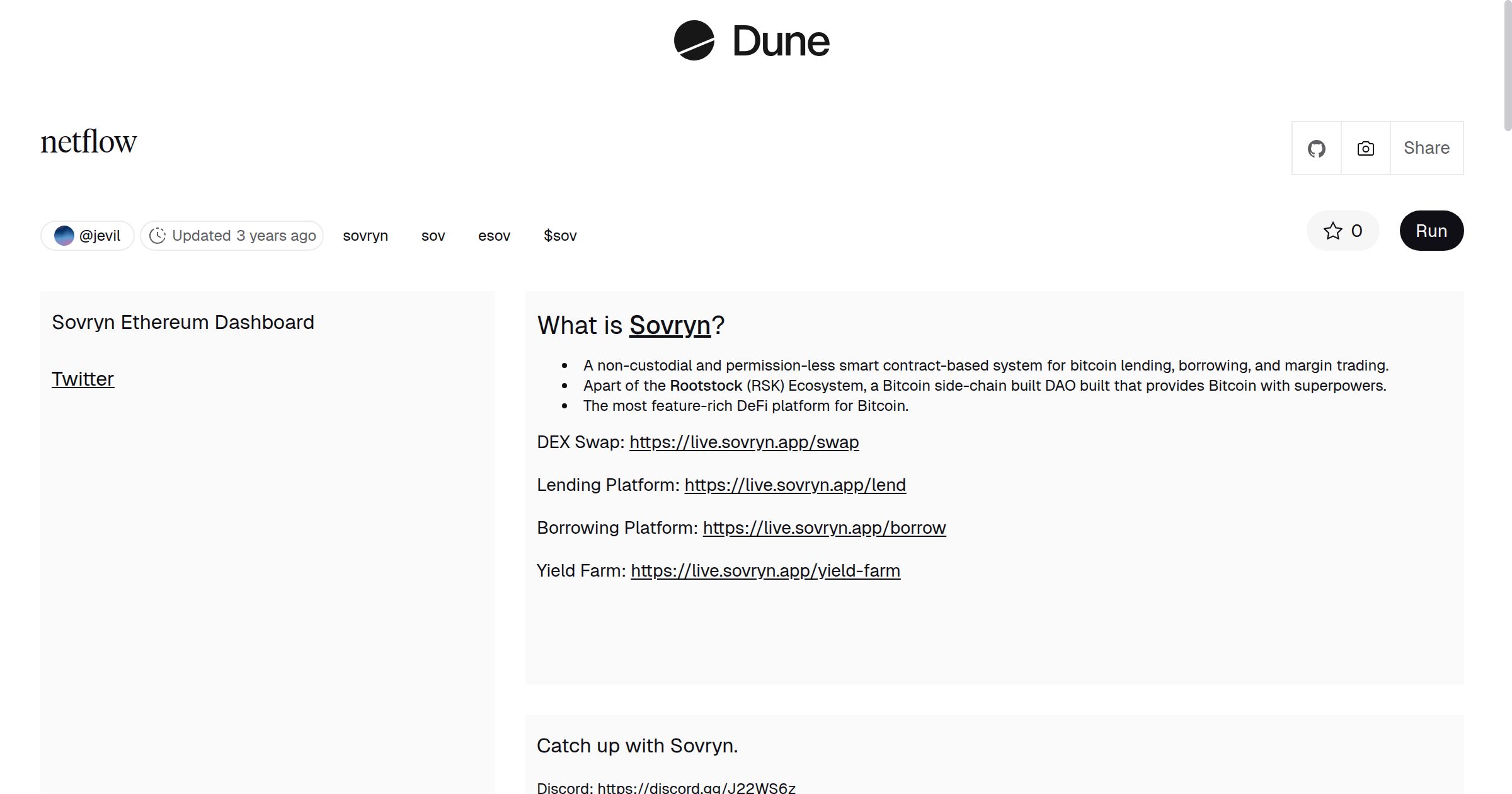Open the GitHub icon button
The image size is (1512, 794).
(1316, 148)
